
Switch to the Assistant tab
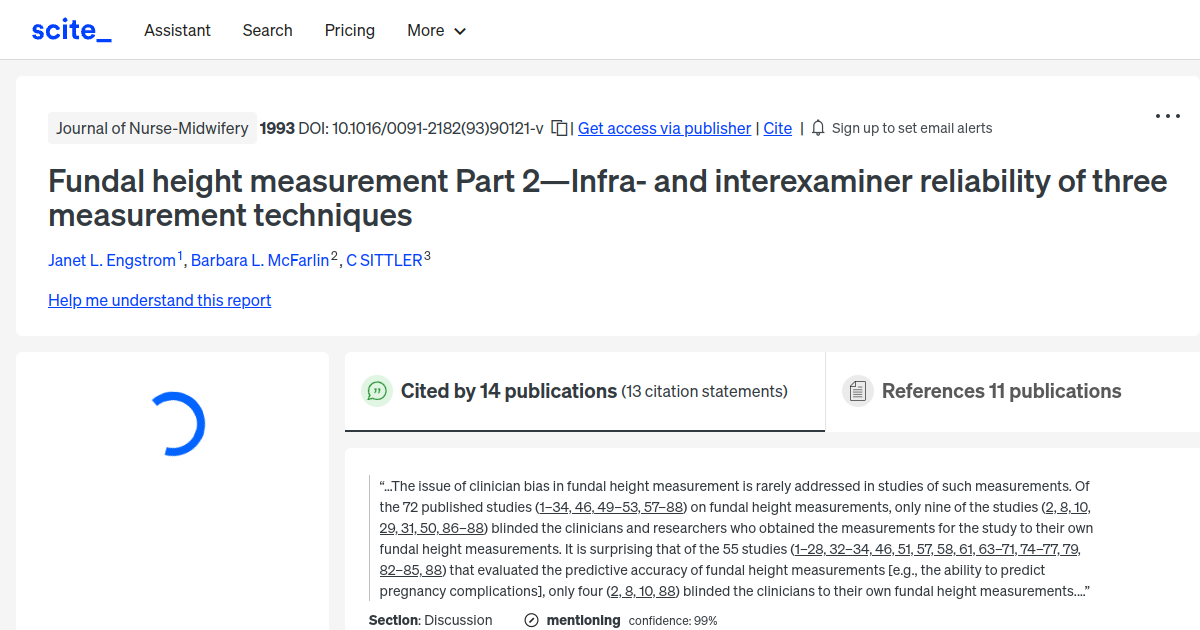click(x=177, y=31)
